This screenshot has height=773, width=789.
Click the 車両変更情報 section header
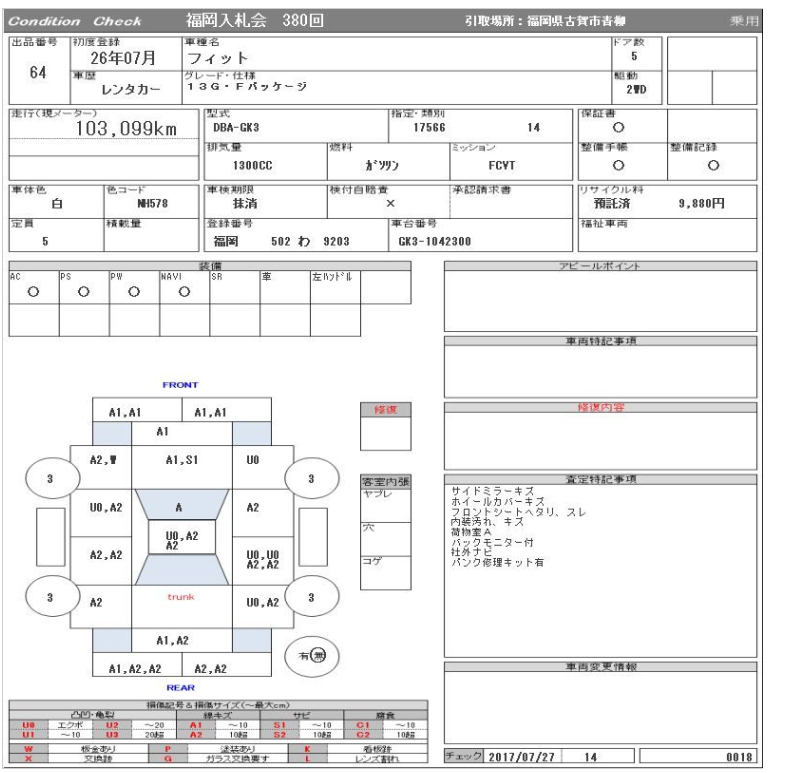click(600, 666)
